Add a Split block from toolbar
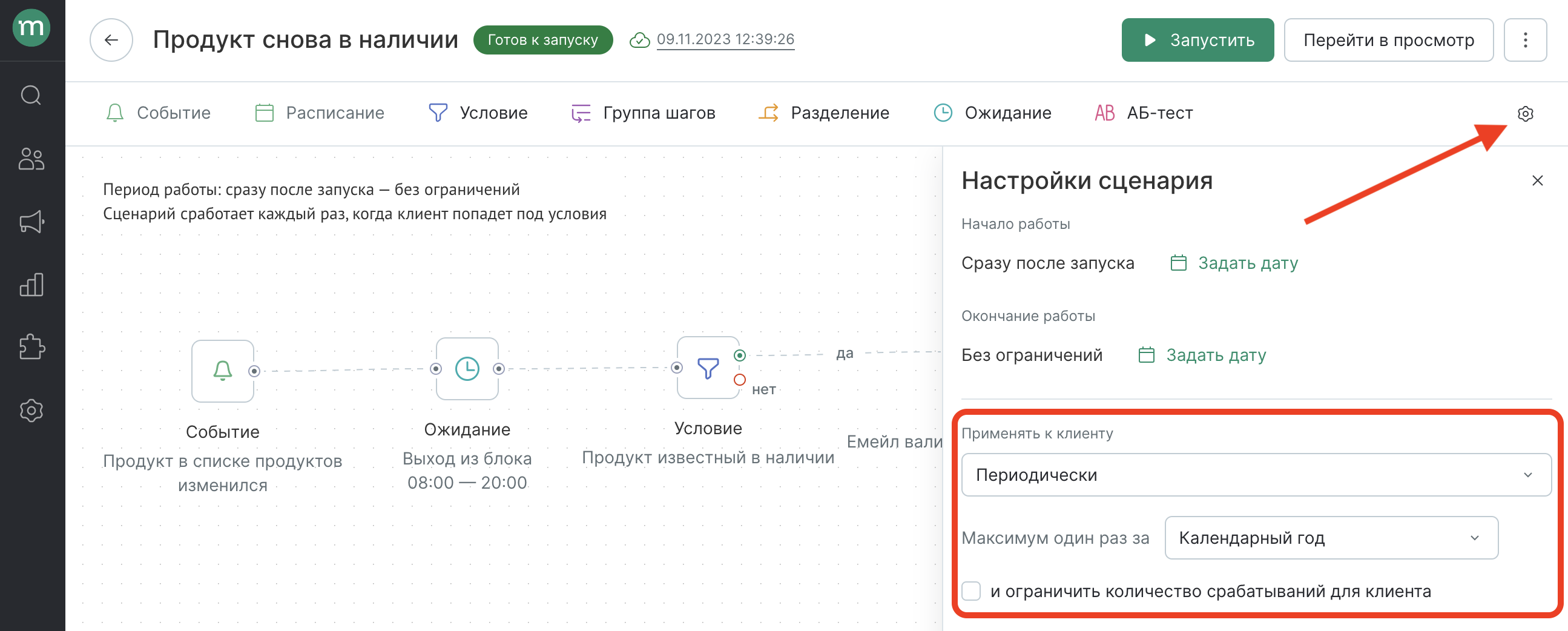Image resolution: width=1568 pixels, height=631 pixels. coord(823,113)
